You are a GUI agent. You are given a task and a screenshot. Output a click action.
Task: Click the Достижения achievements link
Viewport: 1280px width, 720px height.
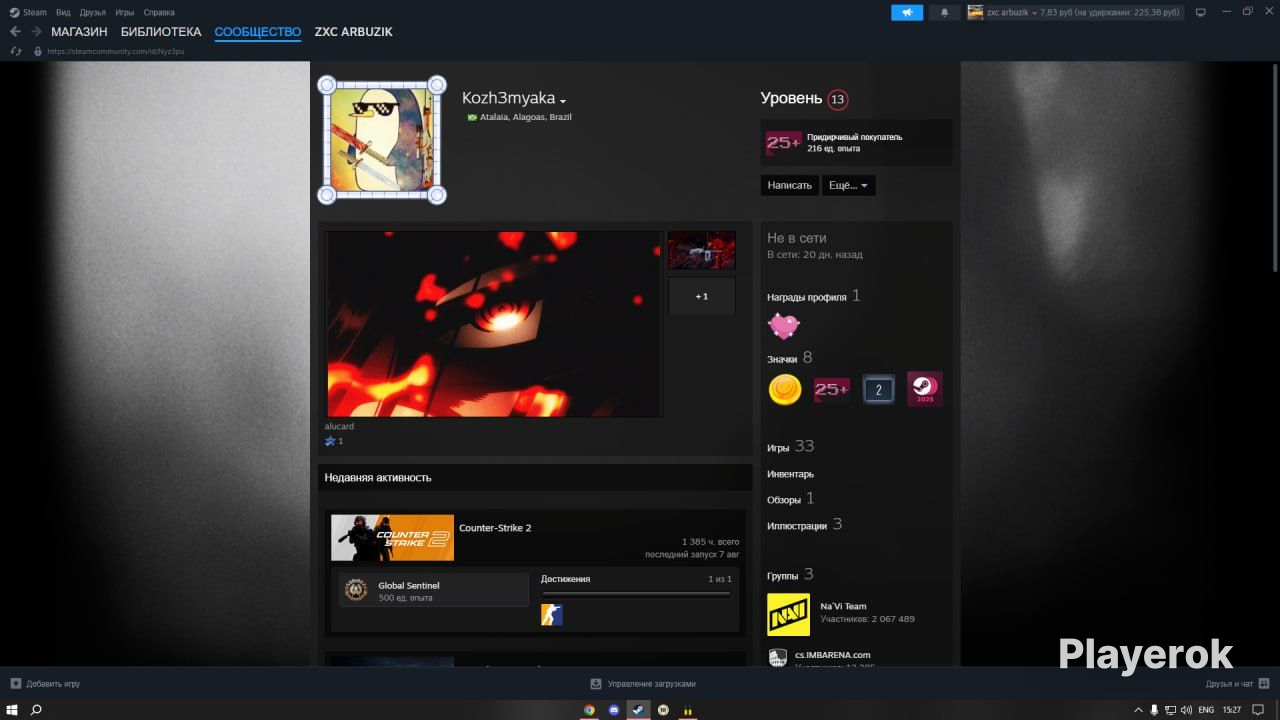(565, 579)
